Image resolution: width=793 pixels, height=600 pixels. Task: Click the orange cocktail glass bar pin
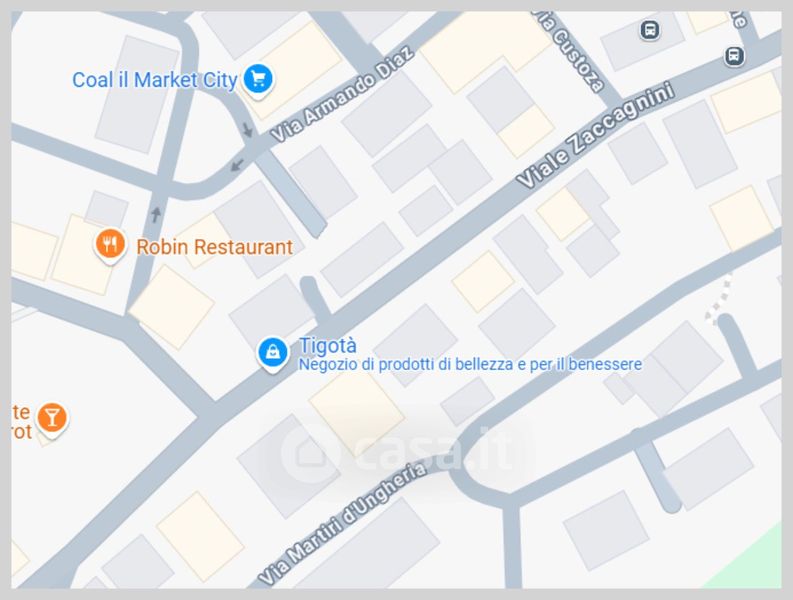tap(52, 419)
